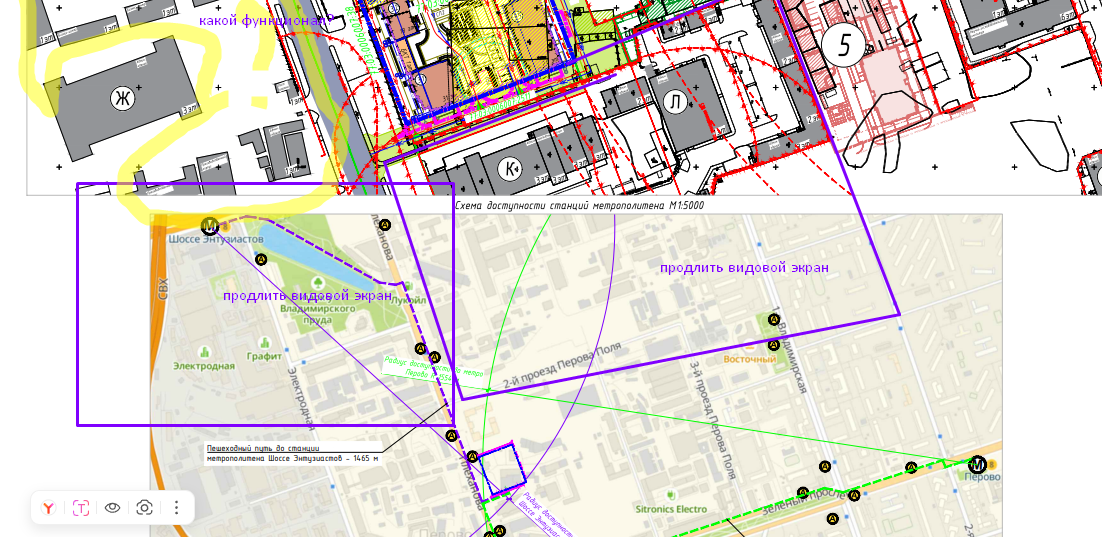Image resolution: width=1102 pixels, height=559 pixels.
Task: Click the metro M marker at Шоссе Энтузиастов
Action: [209, 226]
